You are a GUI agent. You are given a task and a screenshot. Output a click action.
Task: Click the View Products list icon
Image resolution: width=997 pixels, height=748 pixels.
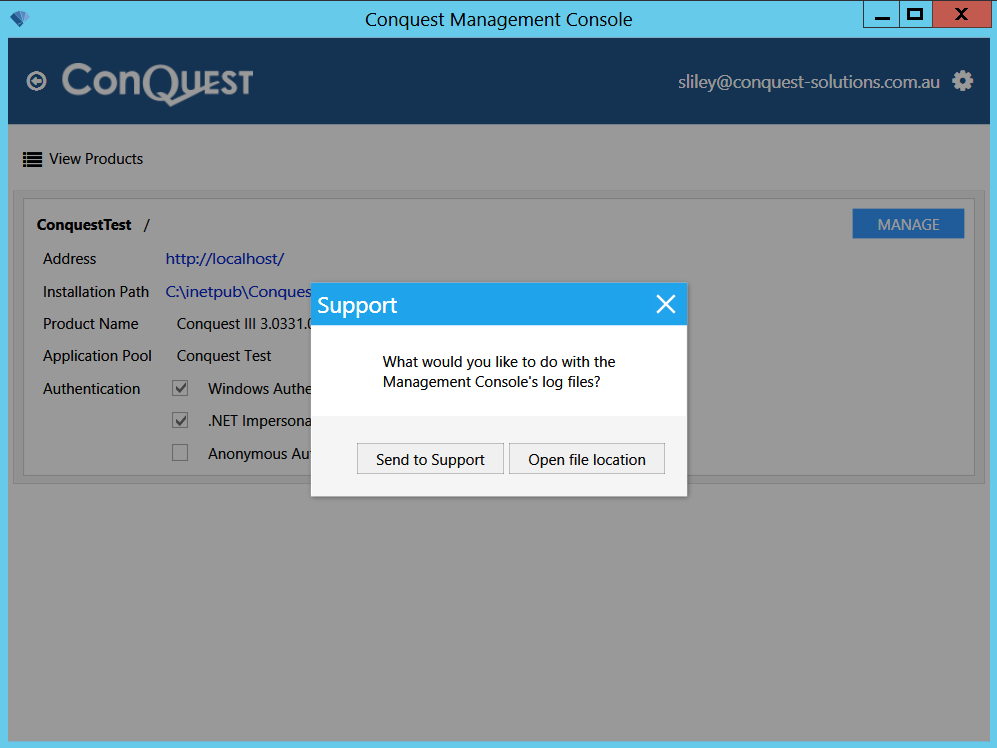click(32, 159)
